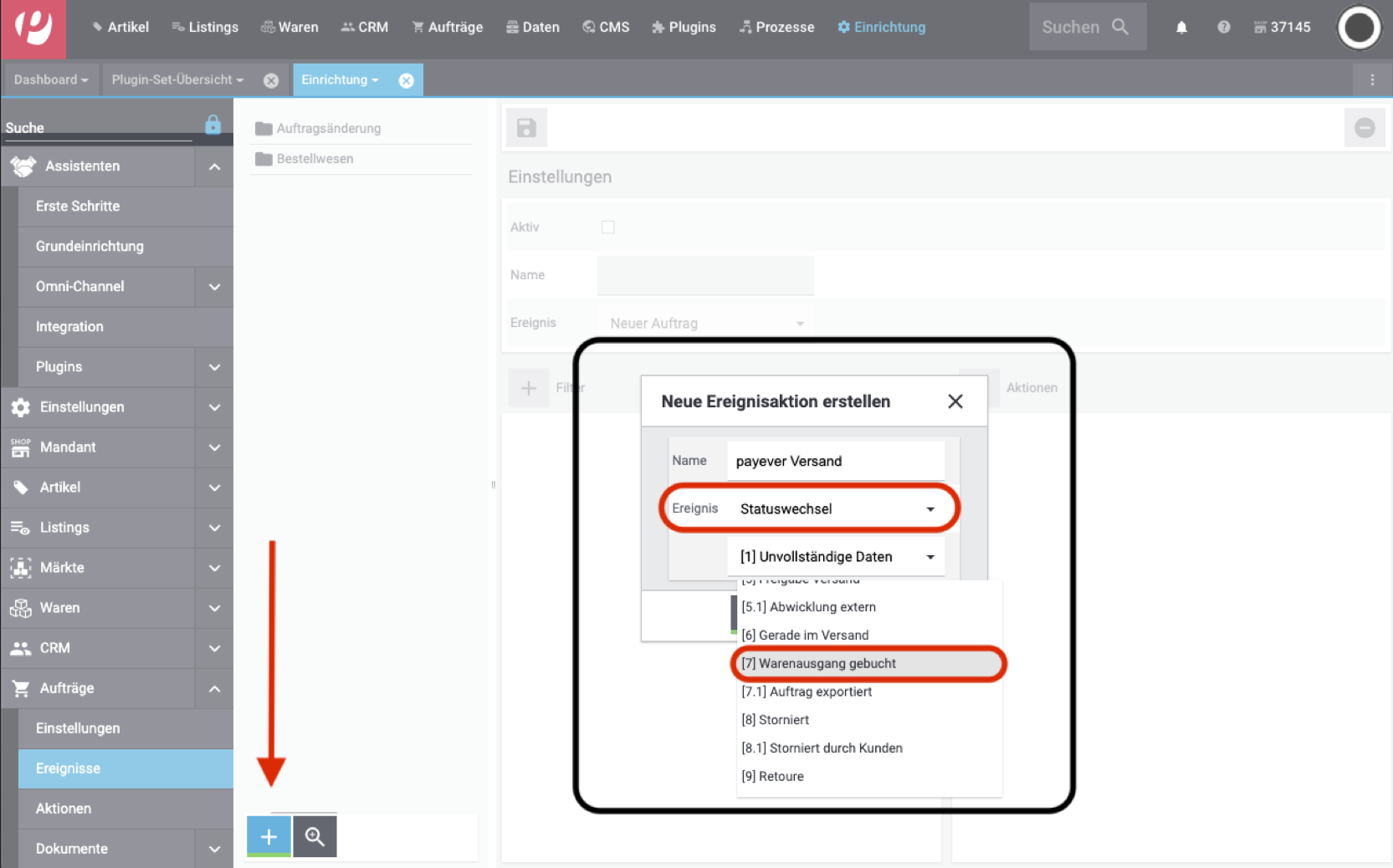Open the Plugins top menu
This screenshot has width=1393, height=868.
click(684, 27)
